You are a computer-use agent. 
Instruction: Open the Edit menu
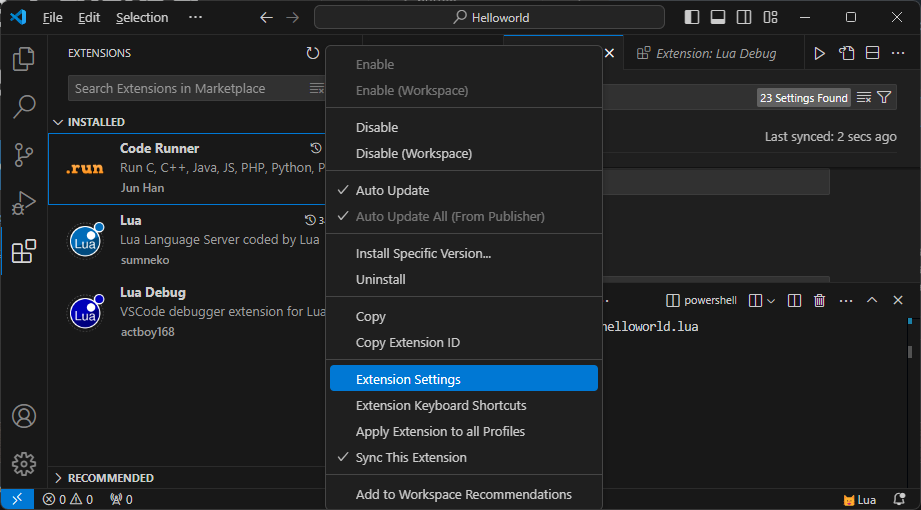coord(89,18)
